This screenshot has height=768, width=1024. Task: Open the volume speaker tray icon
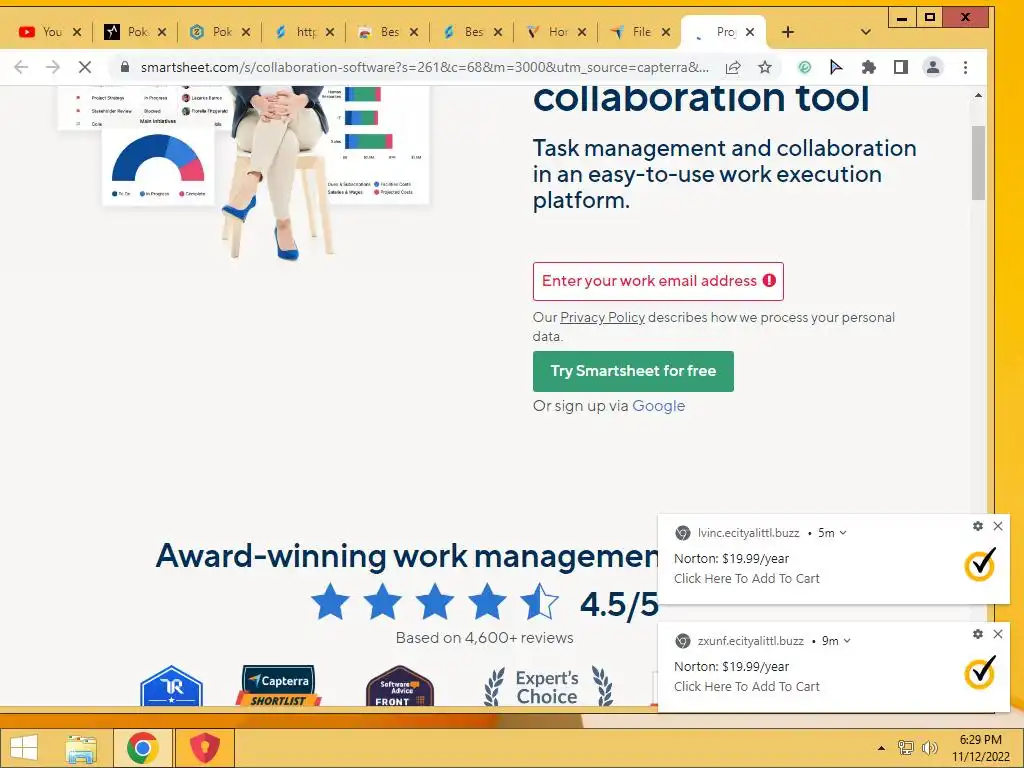click(x=929, y=748)
